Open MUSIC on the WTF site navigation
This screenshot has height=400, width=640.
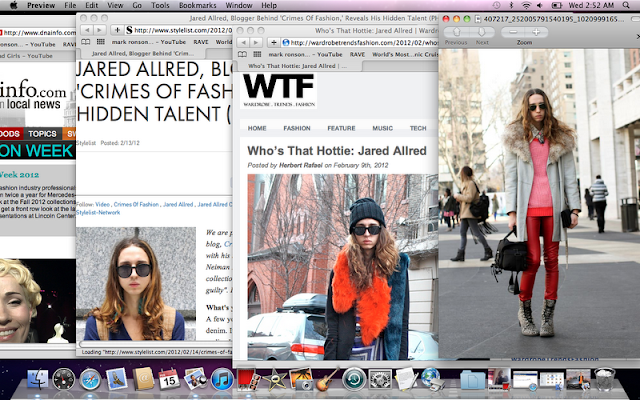(382, 128)
